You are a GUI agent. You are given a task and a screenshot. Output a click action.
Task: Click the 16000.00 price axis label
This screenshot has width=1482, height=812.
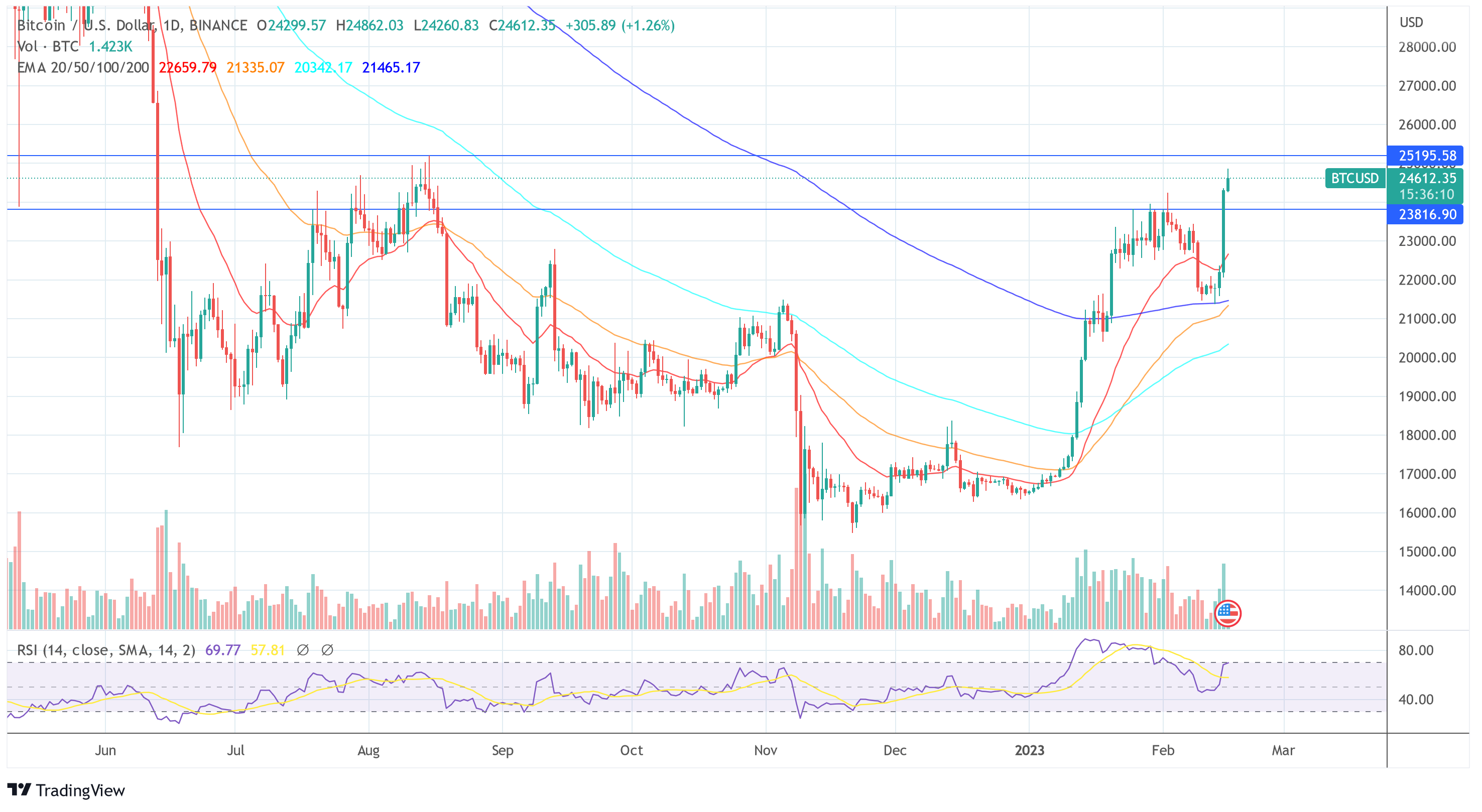point(1427,513)
